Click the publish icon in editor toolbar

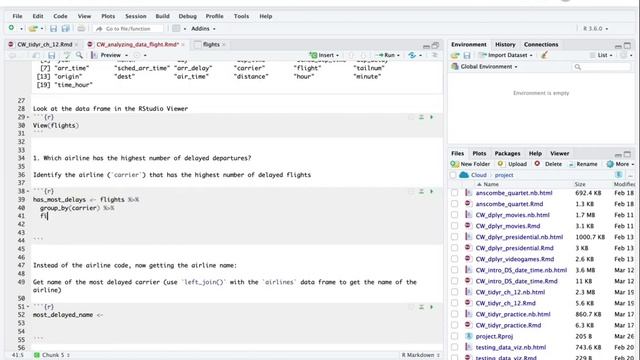pyautogui.click(x=415, y=55)
